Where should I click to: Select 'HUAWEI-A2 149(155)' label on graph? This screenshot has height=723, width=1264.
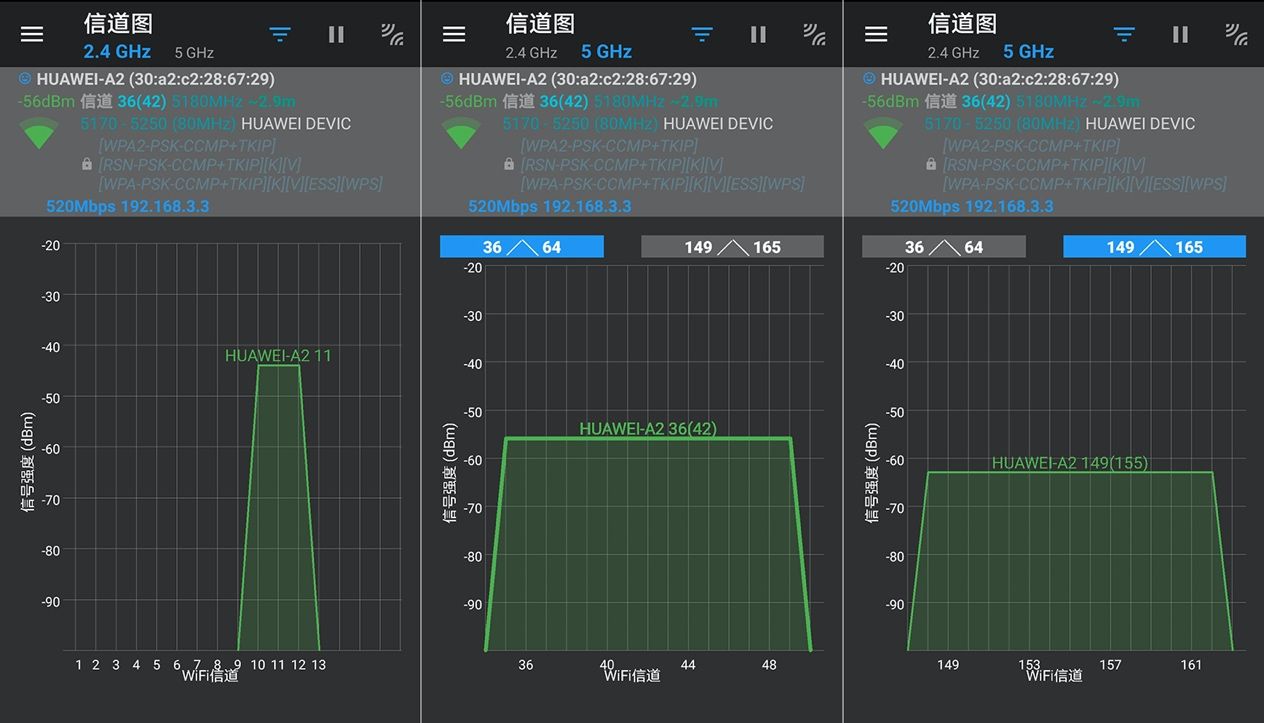(1070, 463)
